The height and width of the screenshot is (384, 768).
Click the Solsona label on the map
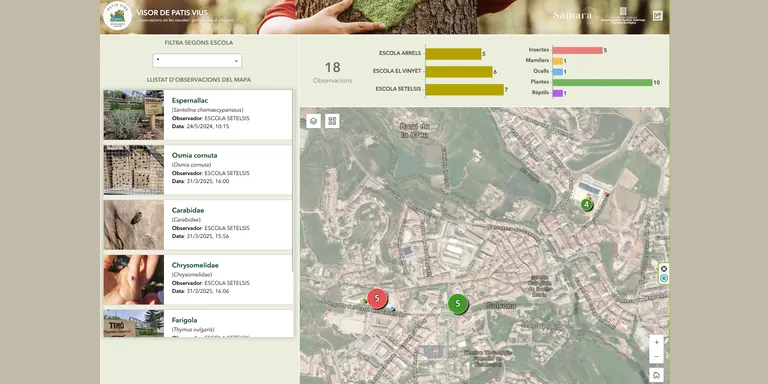[x=501, y=306]
